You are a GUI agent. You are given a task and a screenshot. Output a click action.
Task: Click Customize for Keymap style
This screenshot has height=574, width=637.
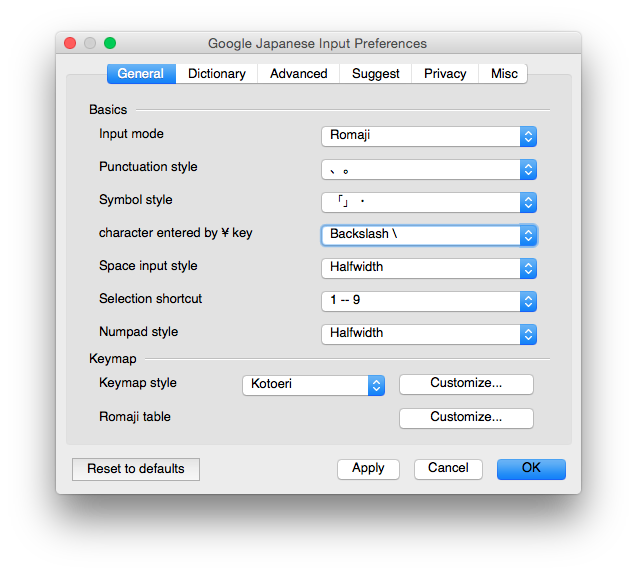466,384
